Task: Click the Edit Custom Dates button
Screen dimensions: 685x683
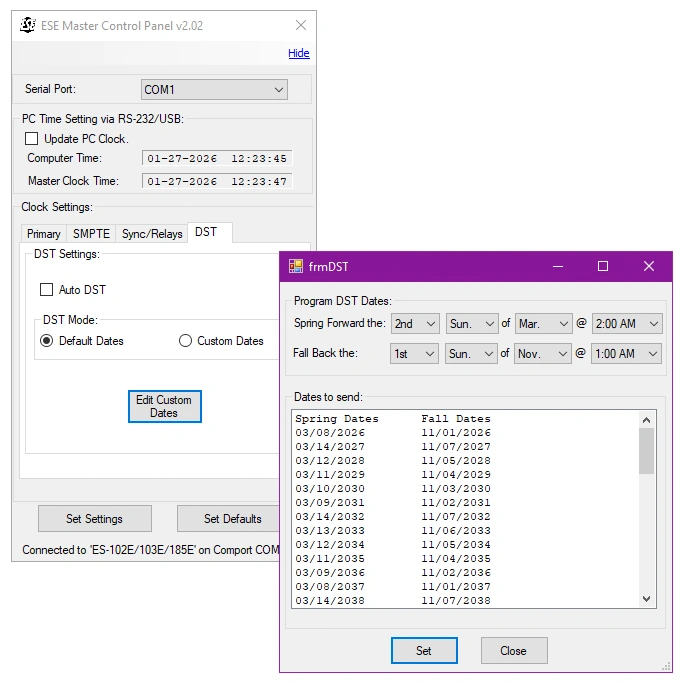Action: tap(165, 406)
